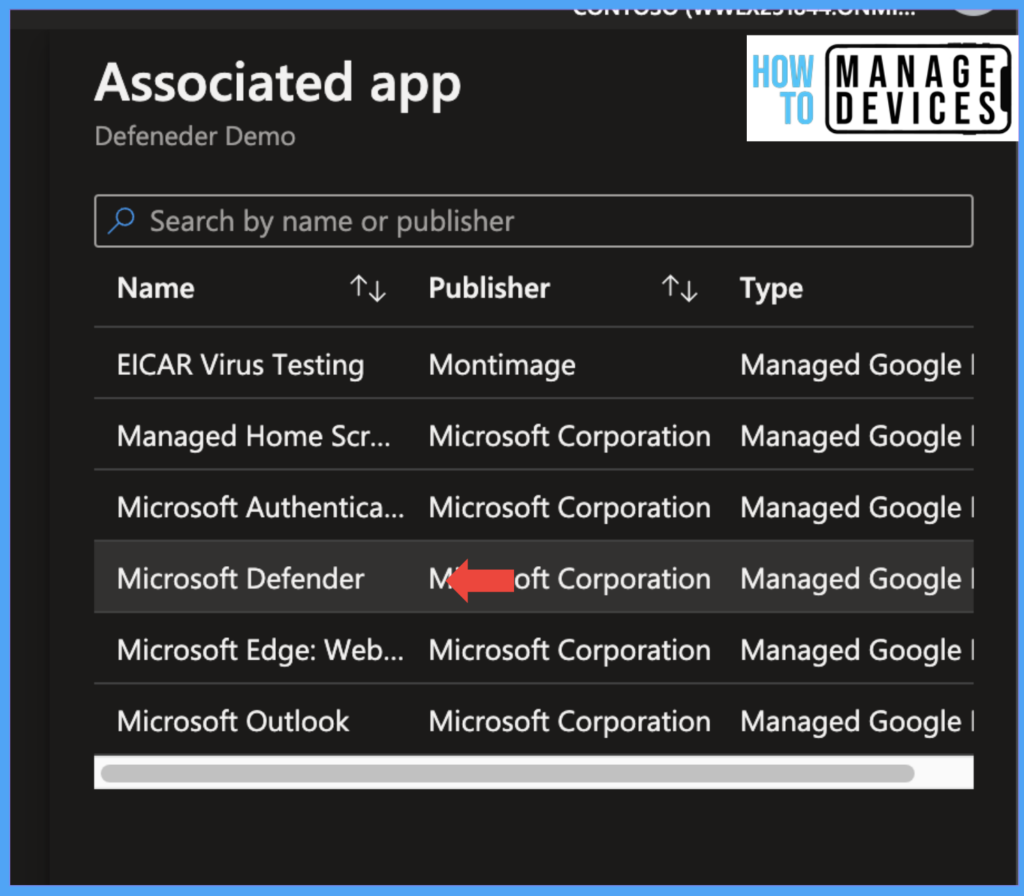
Task: Click Microsoft Corporation in Microsoft Outlook row
Action: point(569,721)
